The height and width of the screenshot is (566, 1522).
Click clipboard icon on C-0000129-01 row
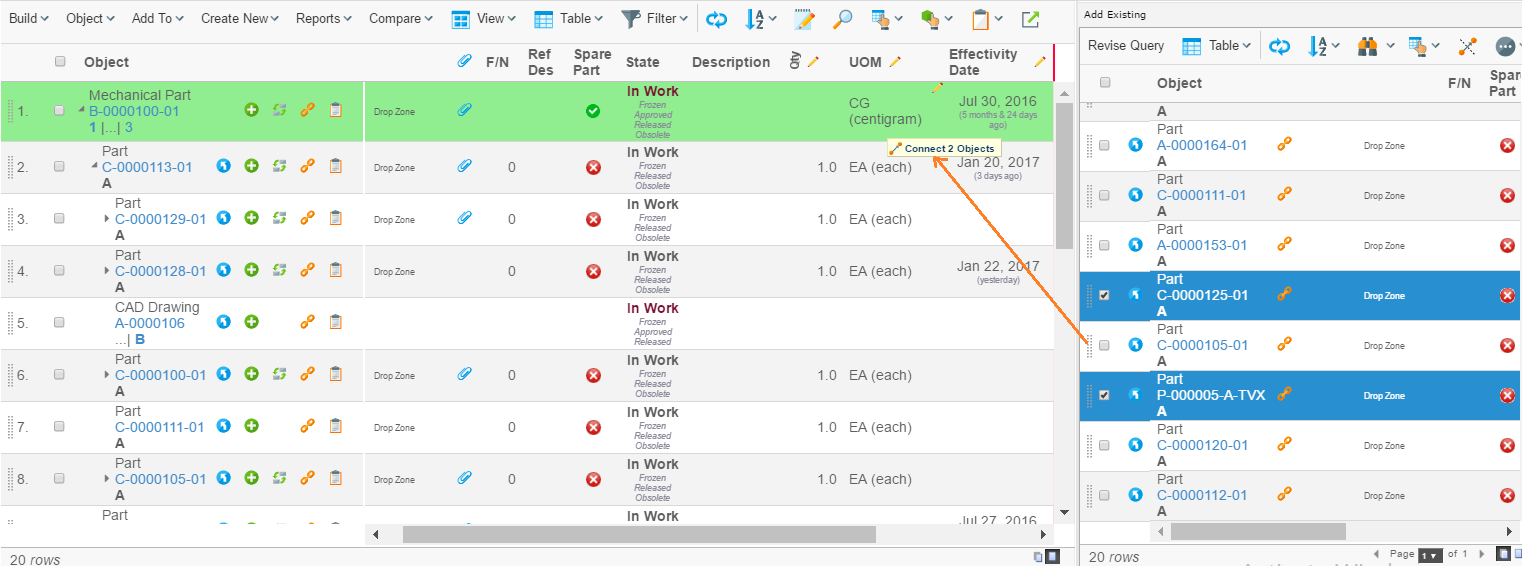point(336,218)
